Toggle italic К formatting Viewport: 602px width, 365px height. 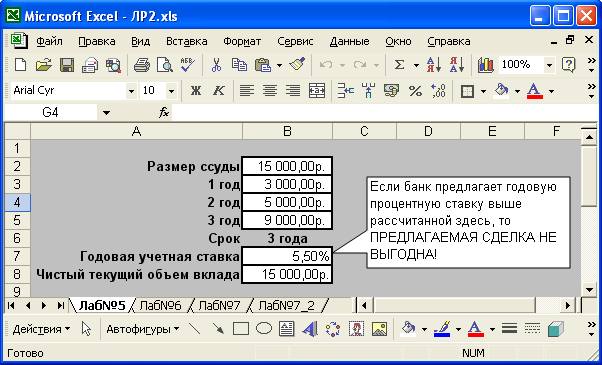tap(219, 91)
